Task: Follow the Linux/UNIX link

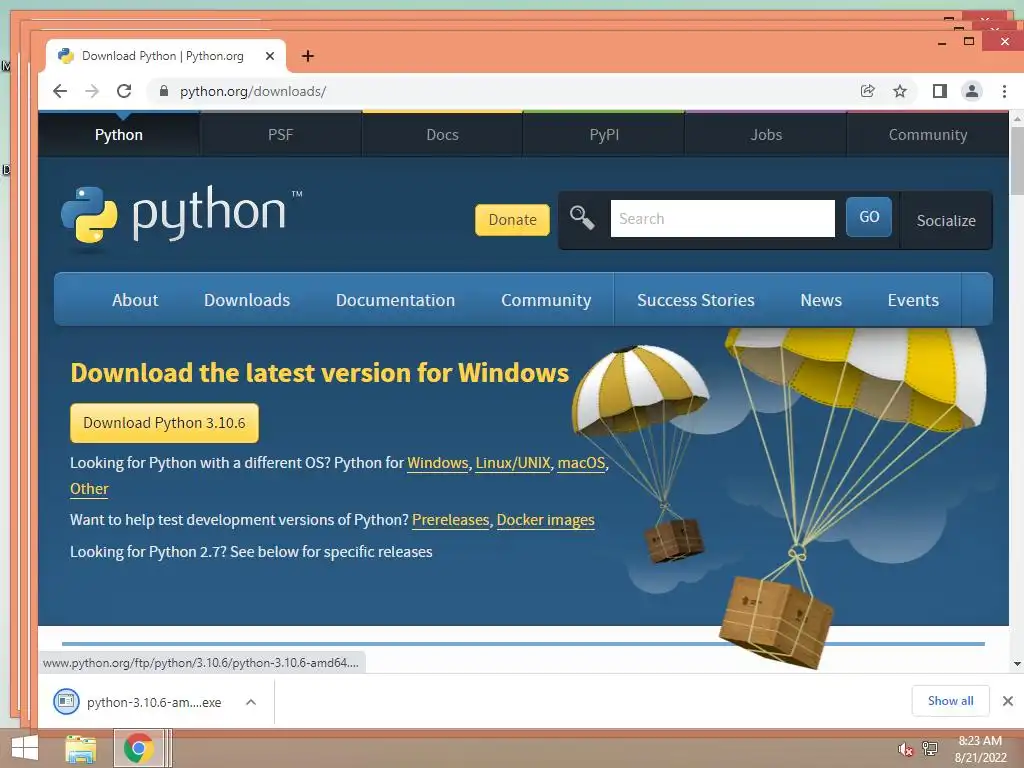Action: 513,462
